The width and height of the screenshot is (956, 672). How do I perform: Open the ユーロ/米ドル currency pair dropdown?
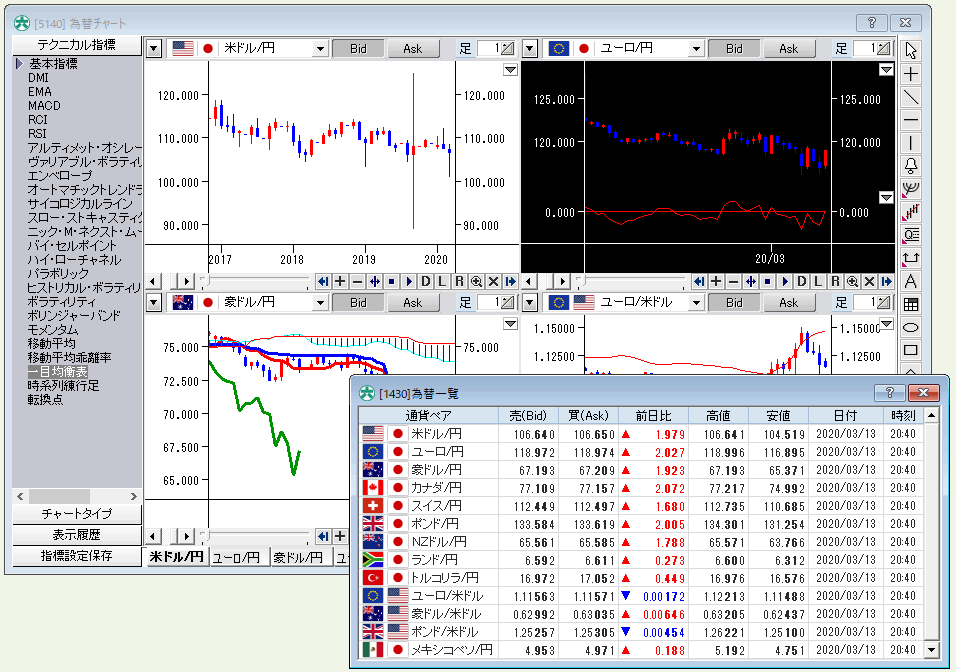pyautogui.click(x=696, y=302)
